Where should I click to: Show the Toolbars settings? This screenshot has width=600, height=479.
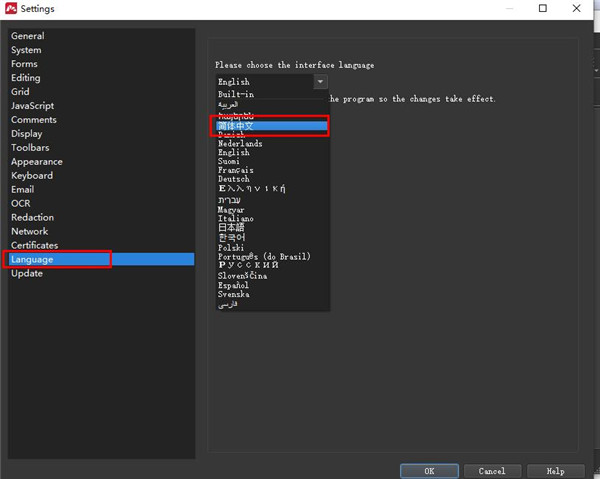(x=30, y=148)
